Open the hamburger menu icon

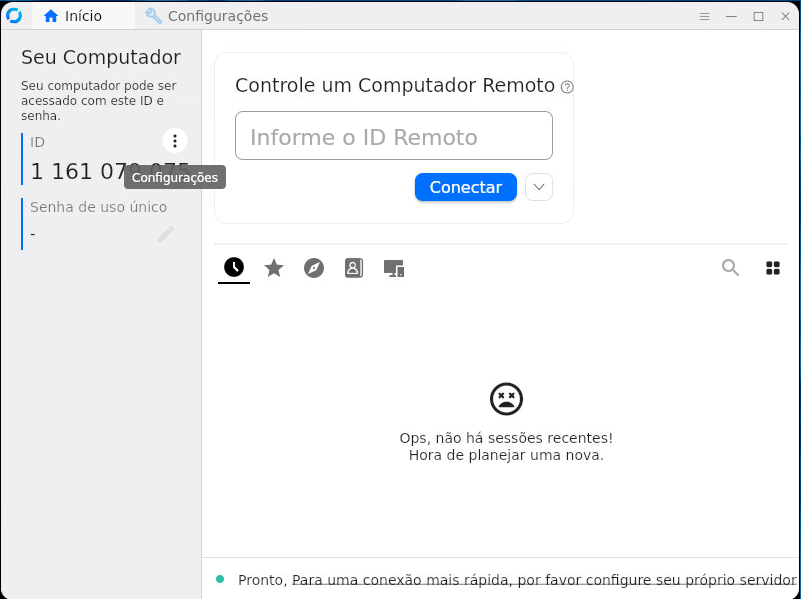coord(704,16)
